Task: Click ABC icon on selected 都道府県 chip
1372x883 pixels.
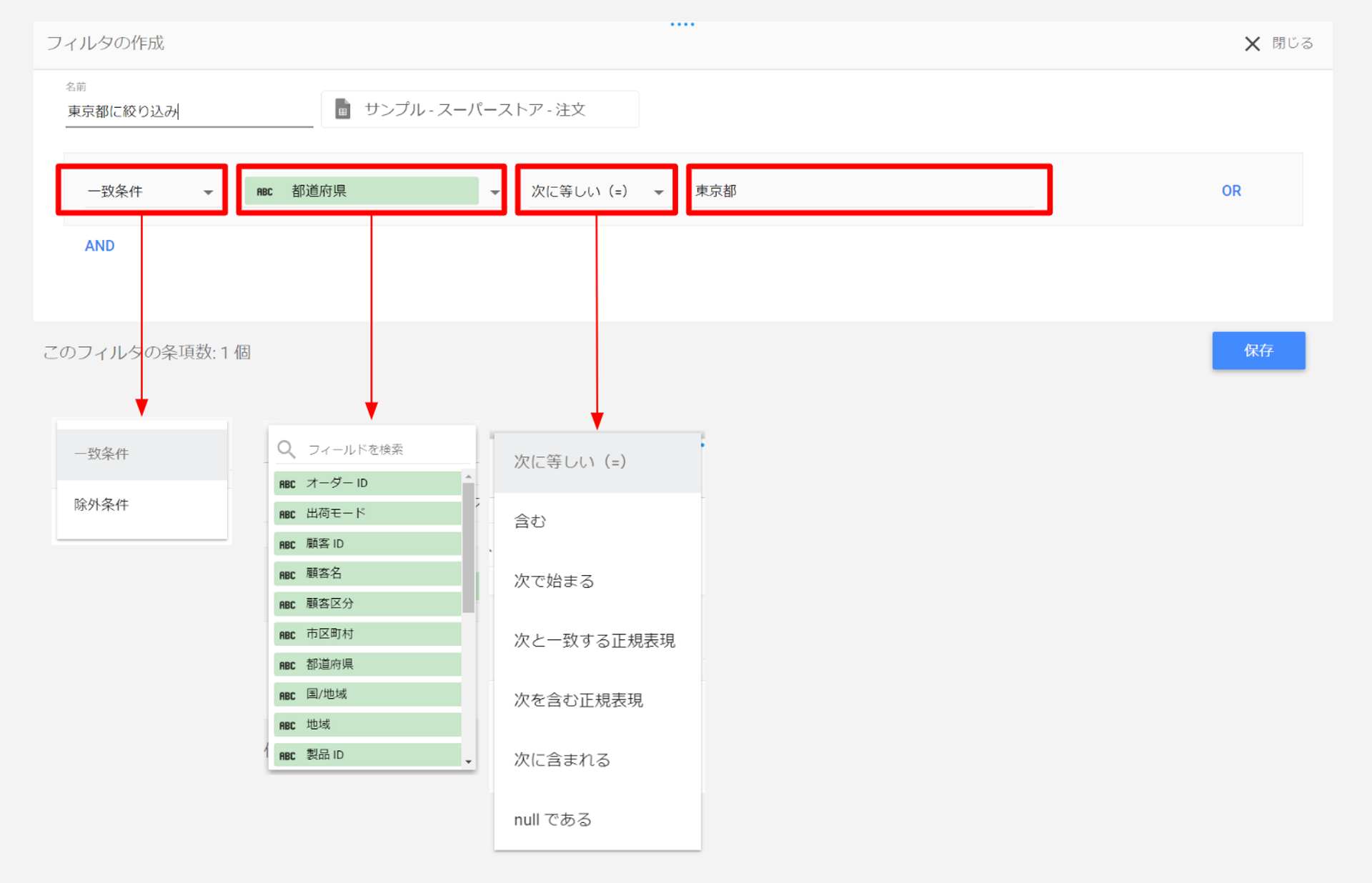Action: 264,192
